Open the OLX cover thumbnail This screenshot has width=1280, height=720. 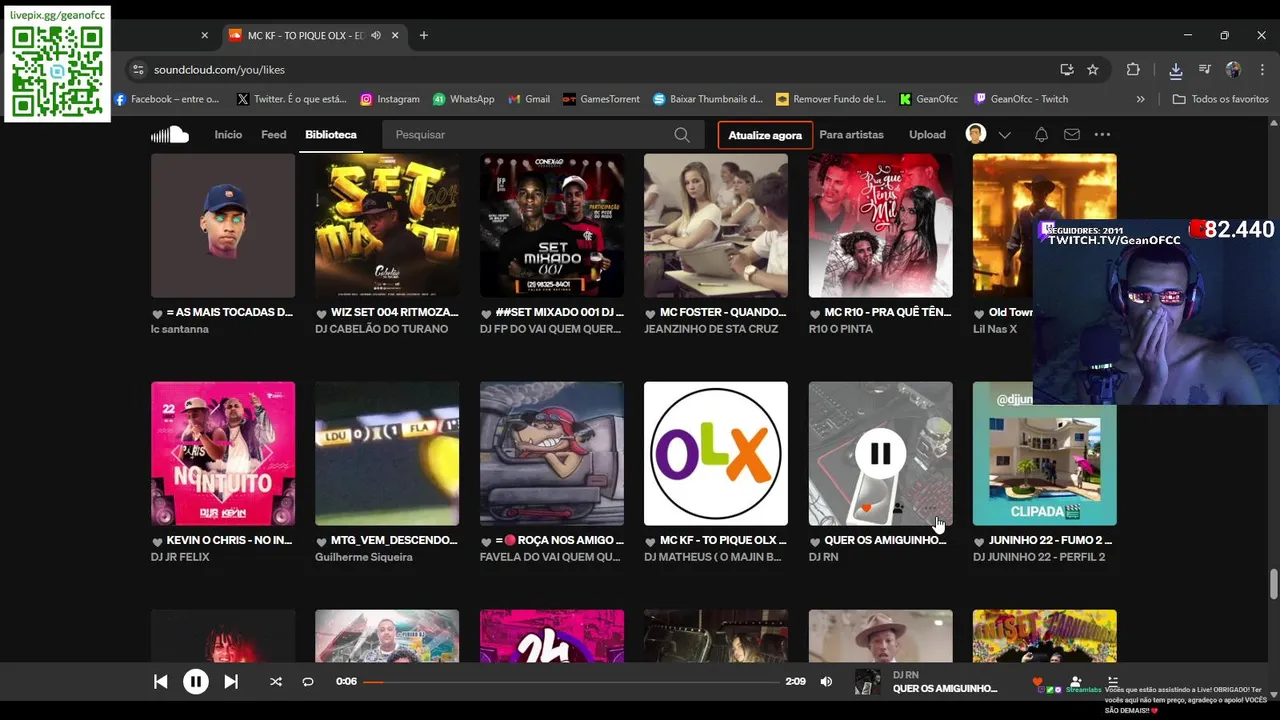[716, 454]
